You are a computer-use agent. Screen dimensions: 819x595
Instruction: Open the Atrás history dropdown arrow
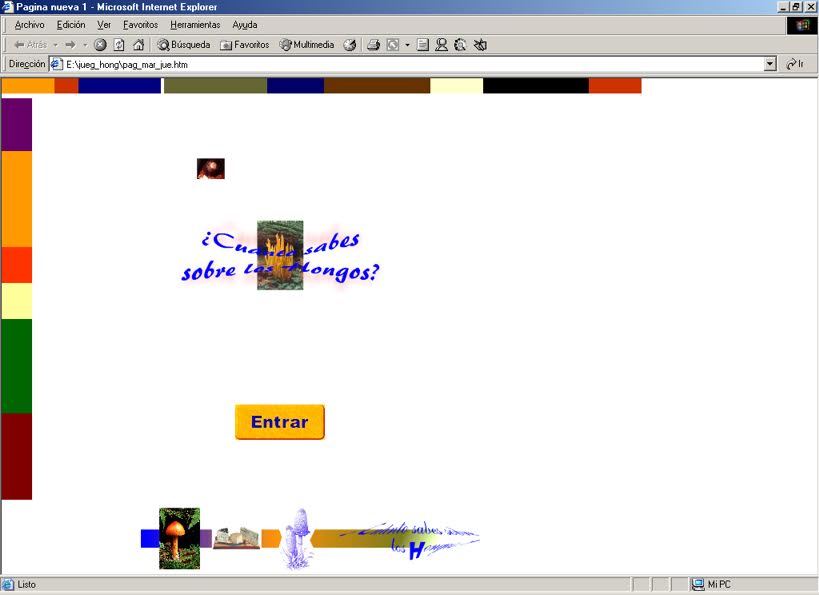click(55, 45)
